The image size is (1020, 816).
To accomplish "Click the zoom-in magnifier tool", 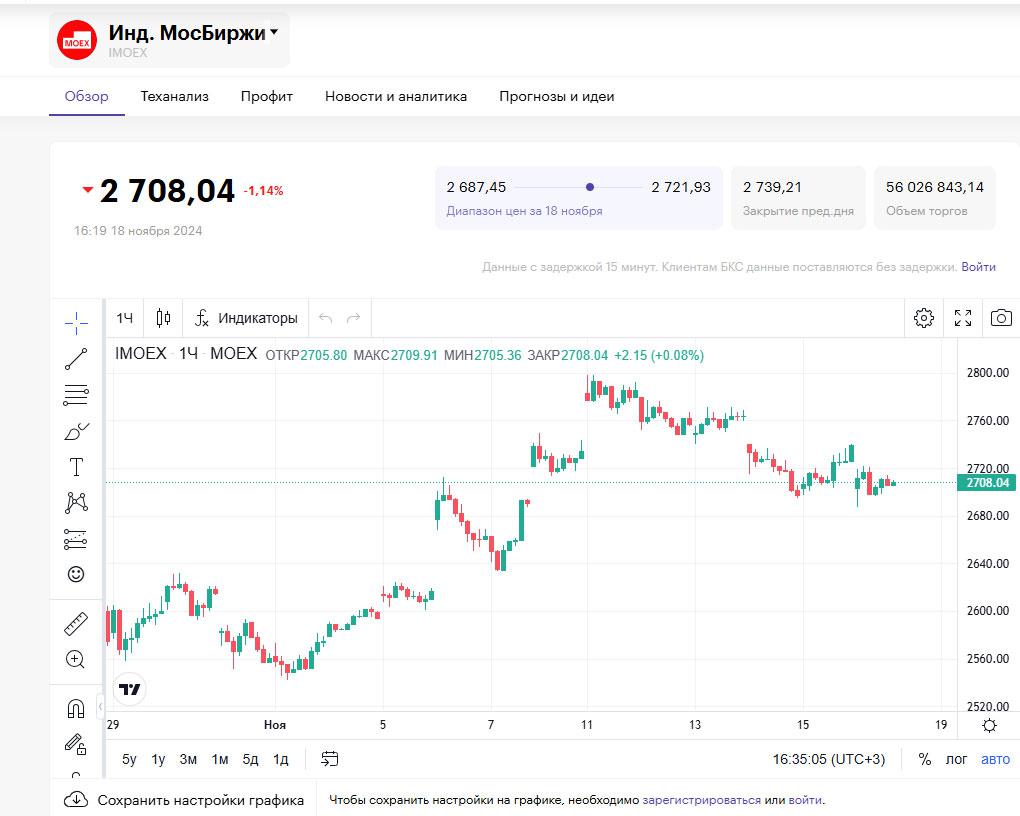I will coord(76,659).
